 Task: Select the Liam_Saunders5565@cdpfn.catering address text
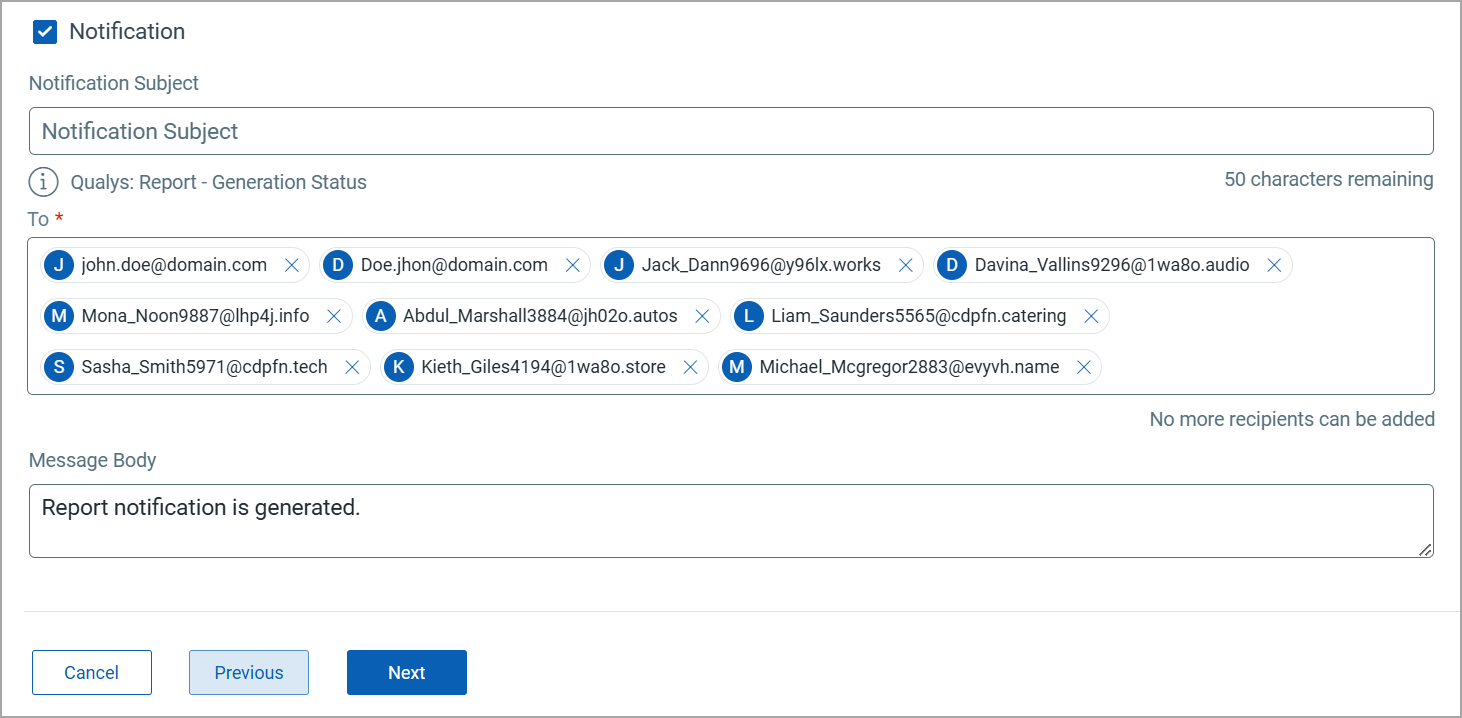[x=919, y=316]
